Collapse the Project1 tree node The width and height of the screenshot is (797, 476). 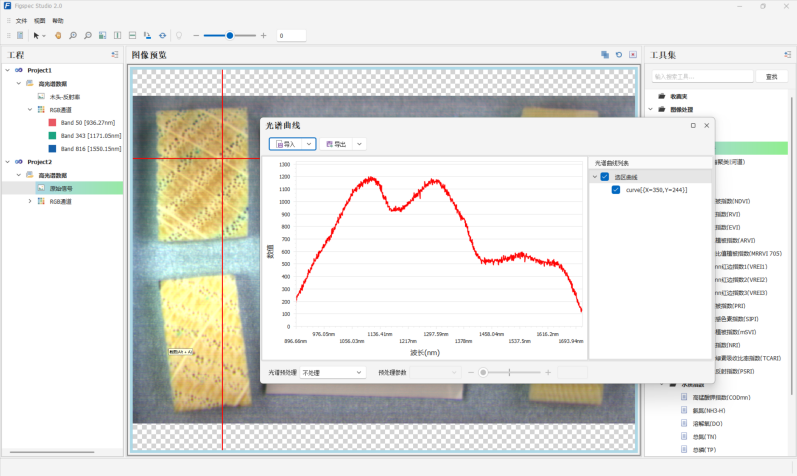click(8, 70)
